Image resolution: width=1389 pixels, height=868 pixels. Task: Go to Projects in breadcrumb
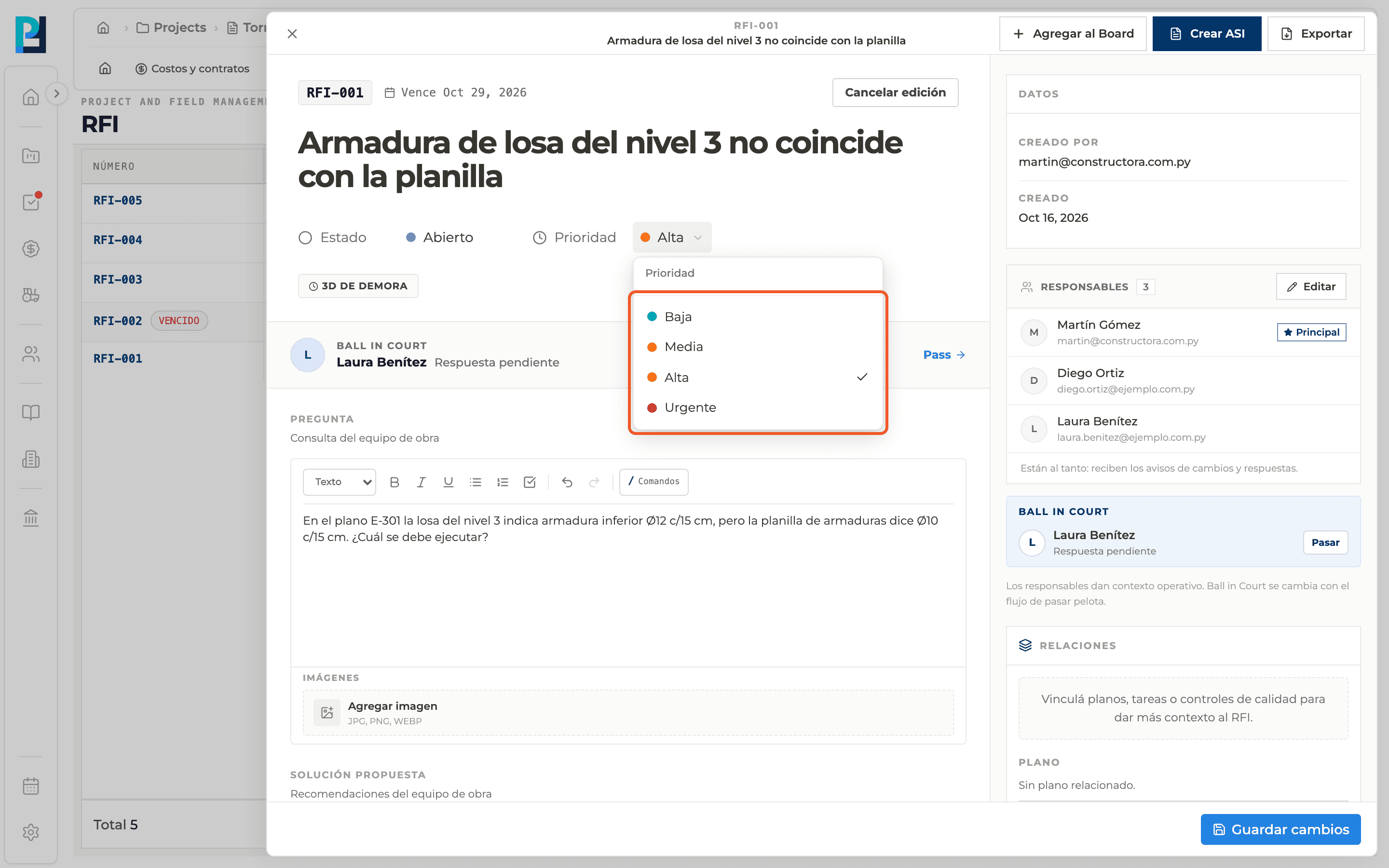[x=171, y=27]
